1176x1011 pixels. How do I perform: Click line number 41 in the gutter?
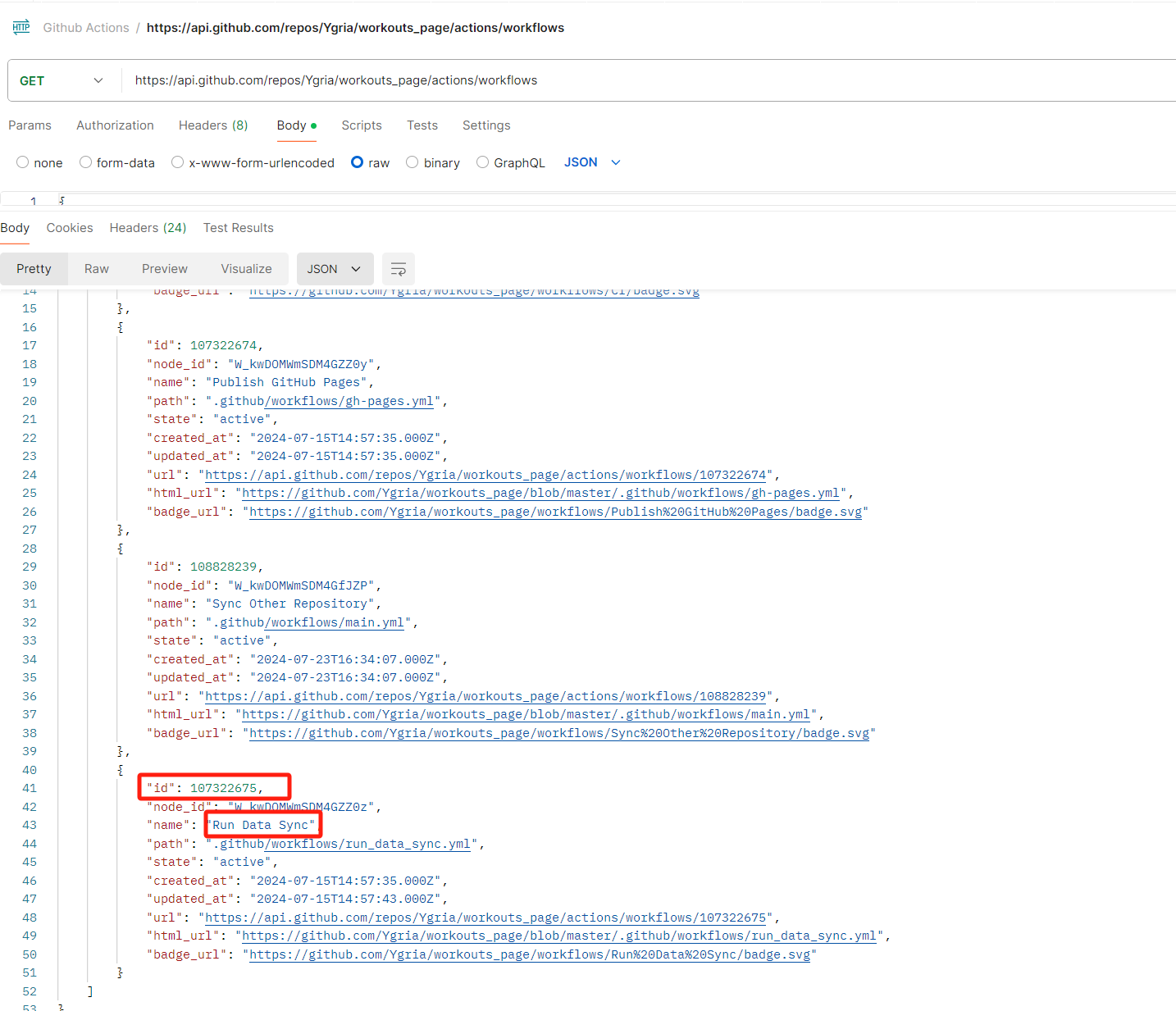(30, 788)
